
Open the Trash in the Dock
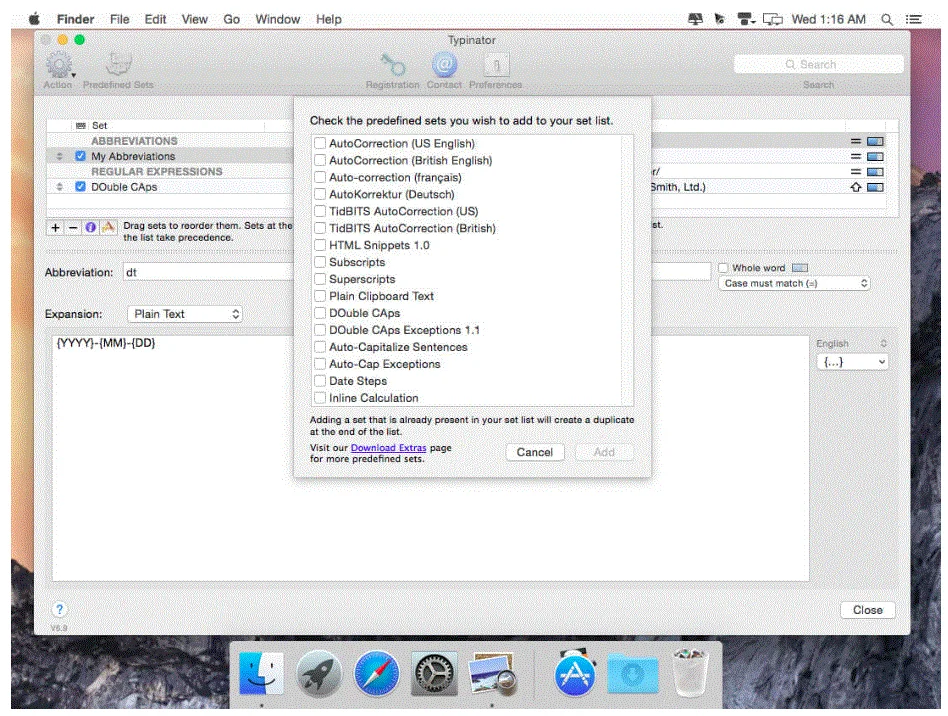pos(690,673)
